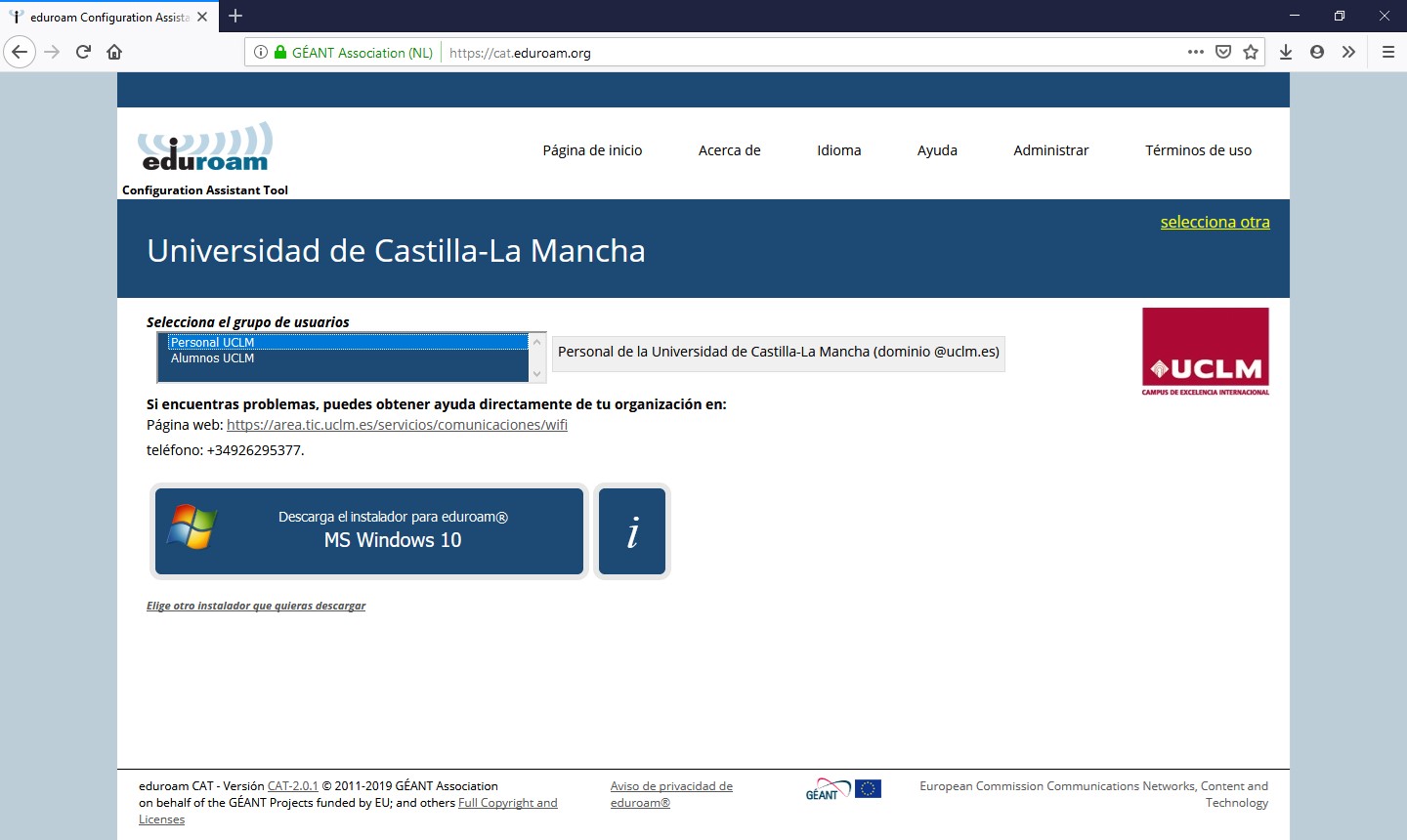The image size is (1407, 840).
Task: Click the installer information 'i' button
Action: tap(632, 531)
